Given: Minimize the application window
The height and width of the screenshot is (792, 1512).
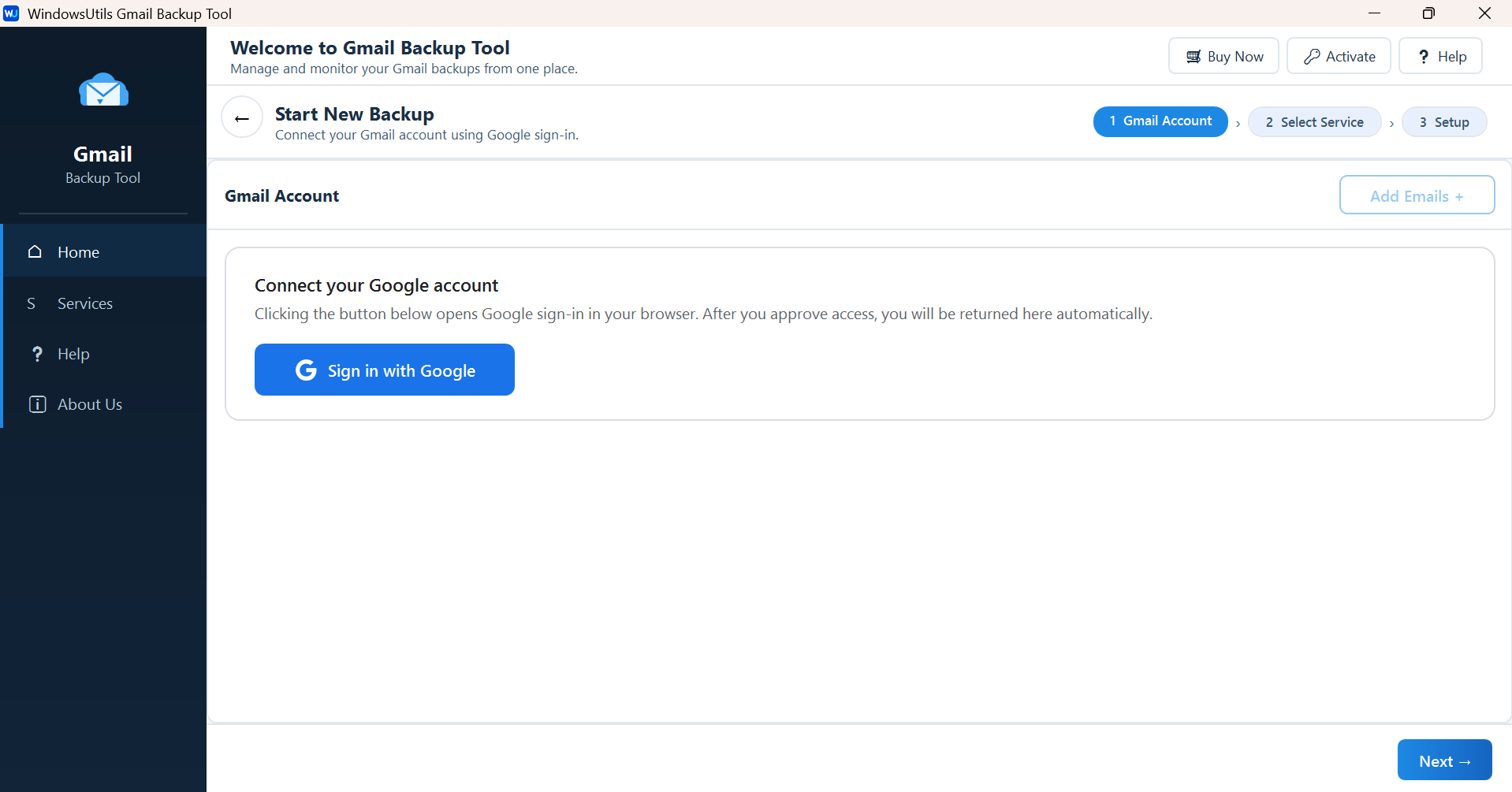Looking at the screenshot, I should tap(1374, 13).
